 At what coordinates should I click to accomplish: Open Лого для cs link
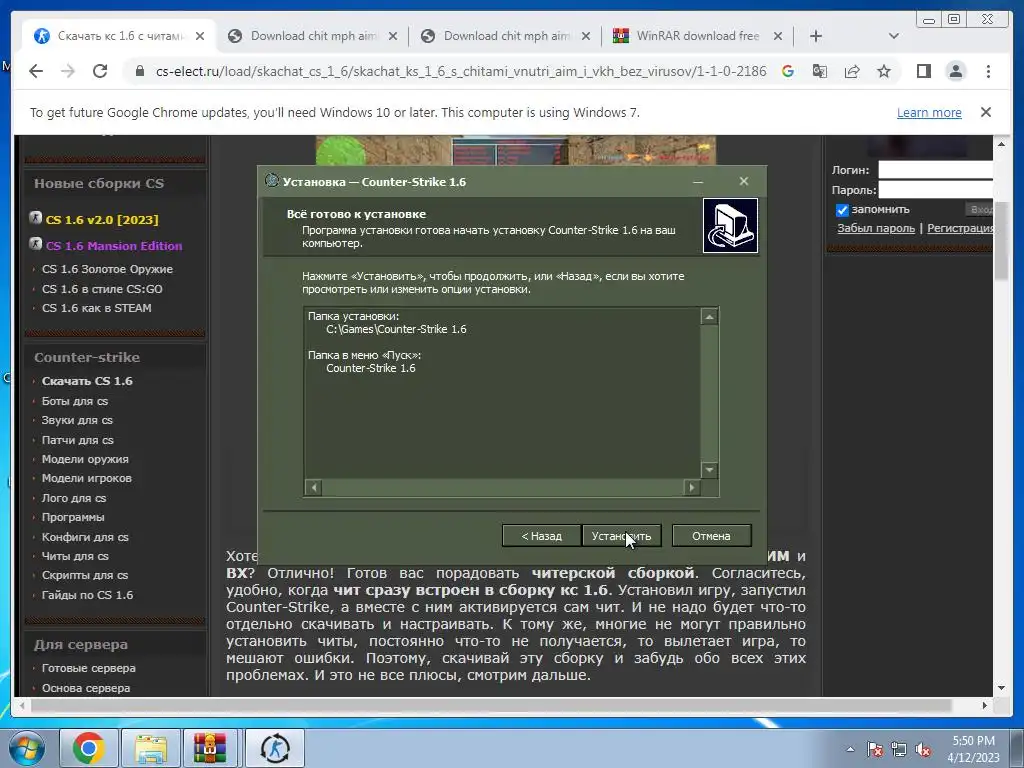[74, 498]
